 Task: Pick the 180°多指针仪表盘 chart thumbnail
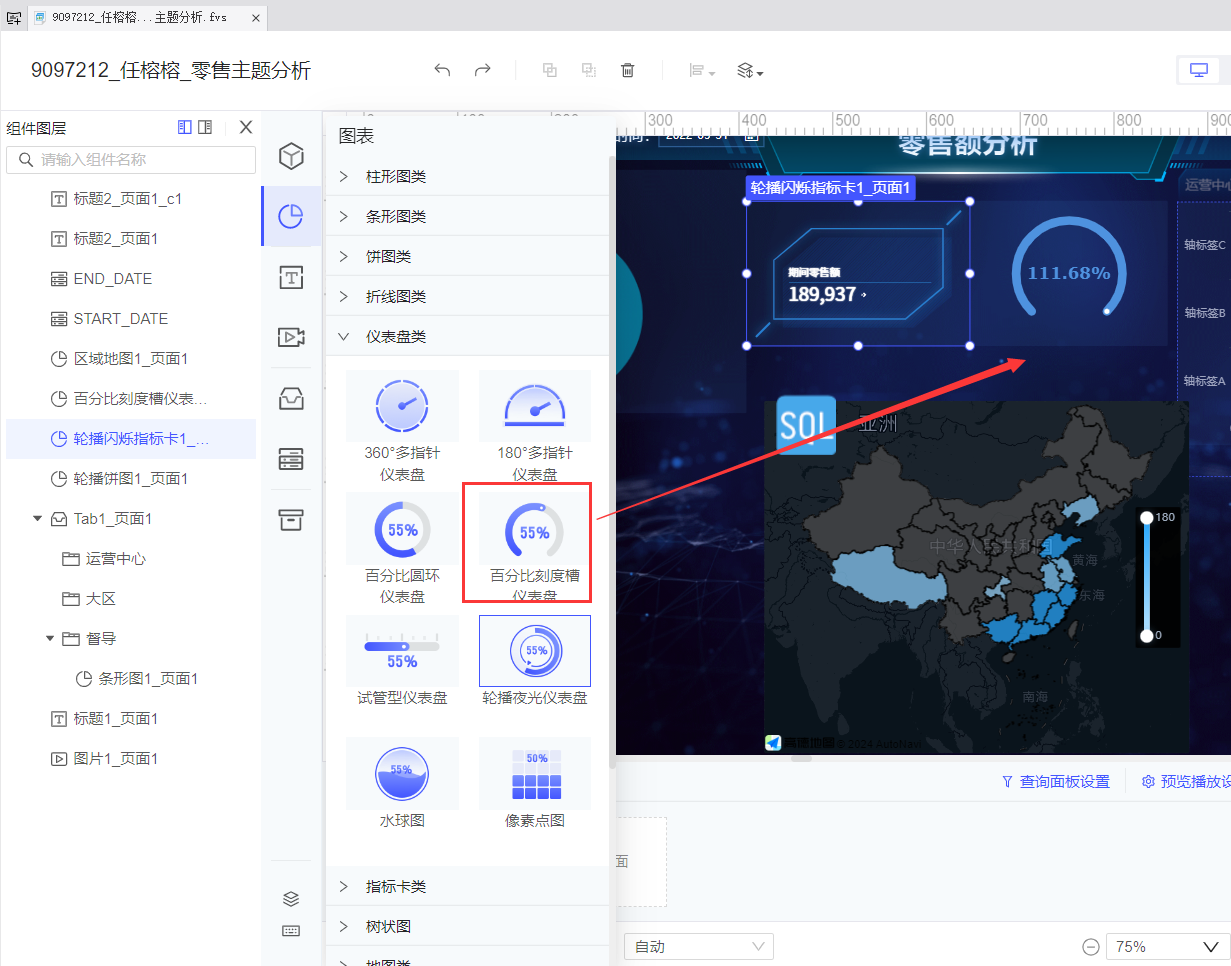[x=535, y=406]
